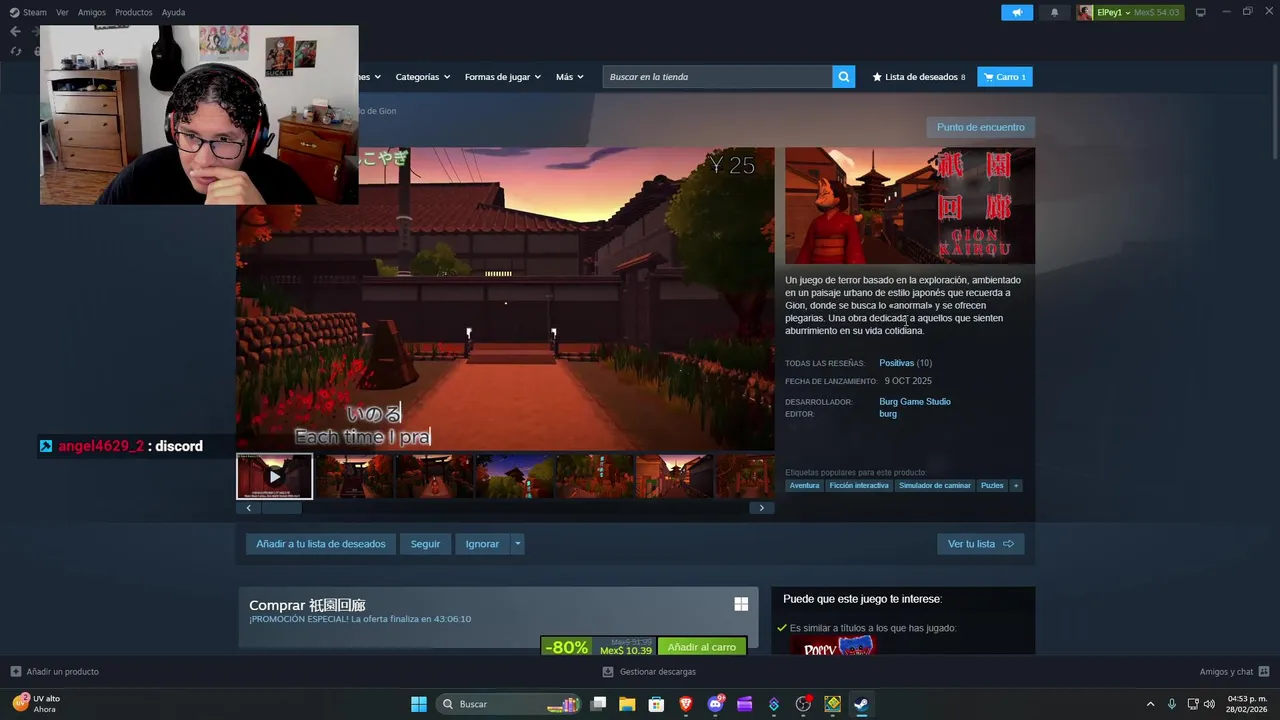Open the Productos menu
This screenshot has width=1280, height=720.
coord(134,12)
